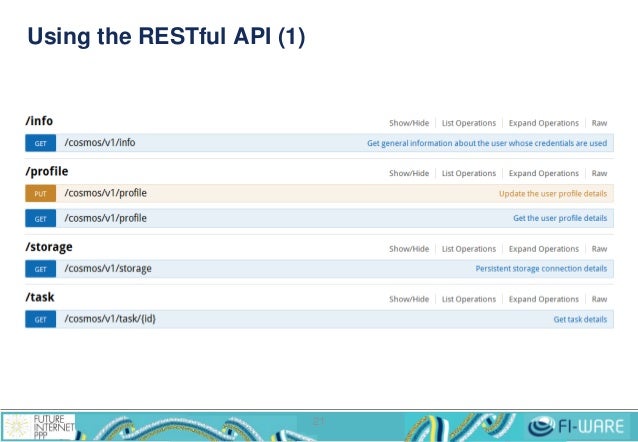Expand Operations for the /task section
Image resolution: width=638 pixels, height=442 pixels.
[544, 299]
